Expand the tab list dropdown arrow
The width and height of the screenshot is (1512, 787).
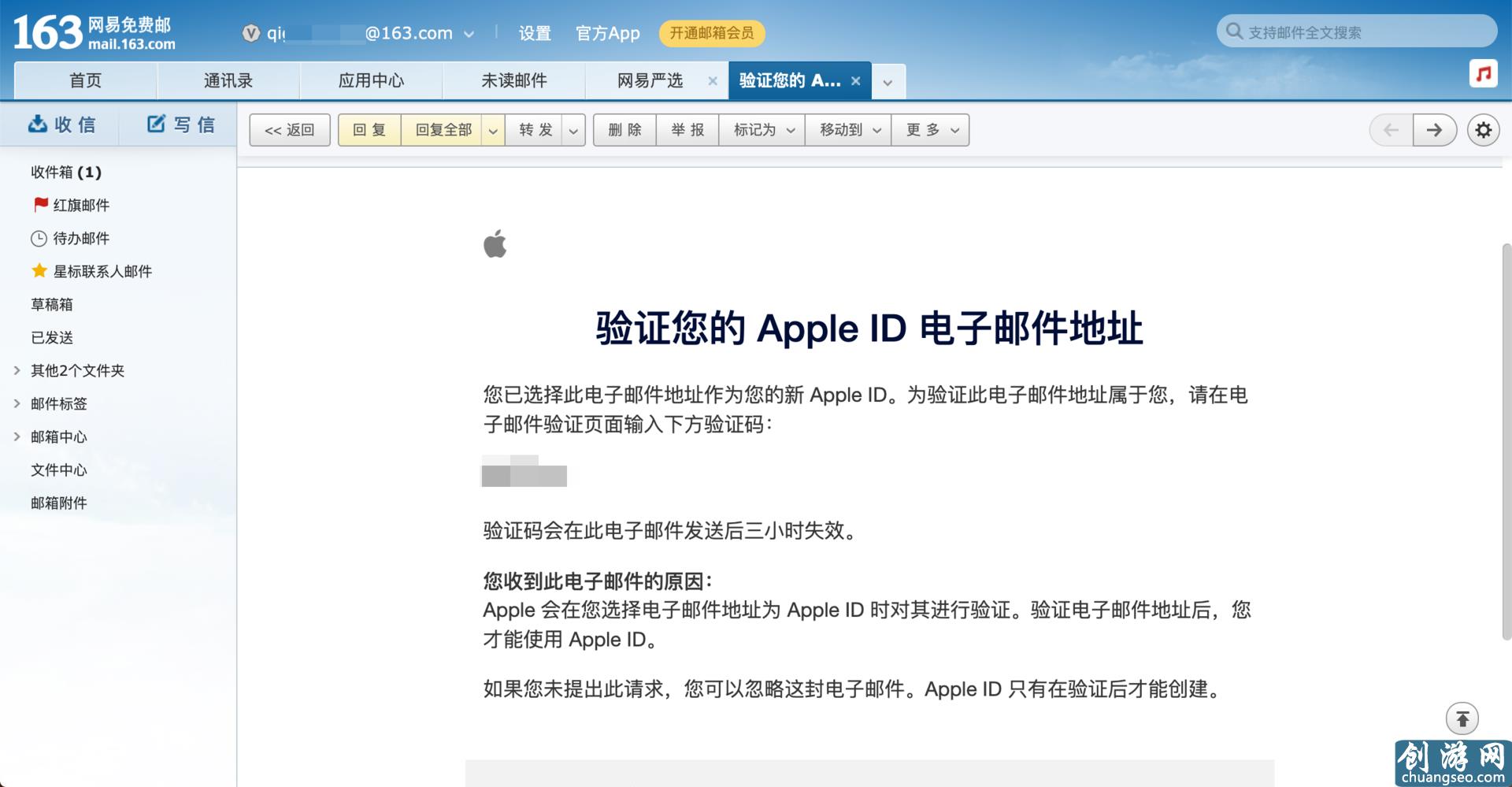(x=888, y=82)
